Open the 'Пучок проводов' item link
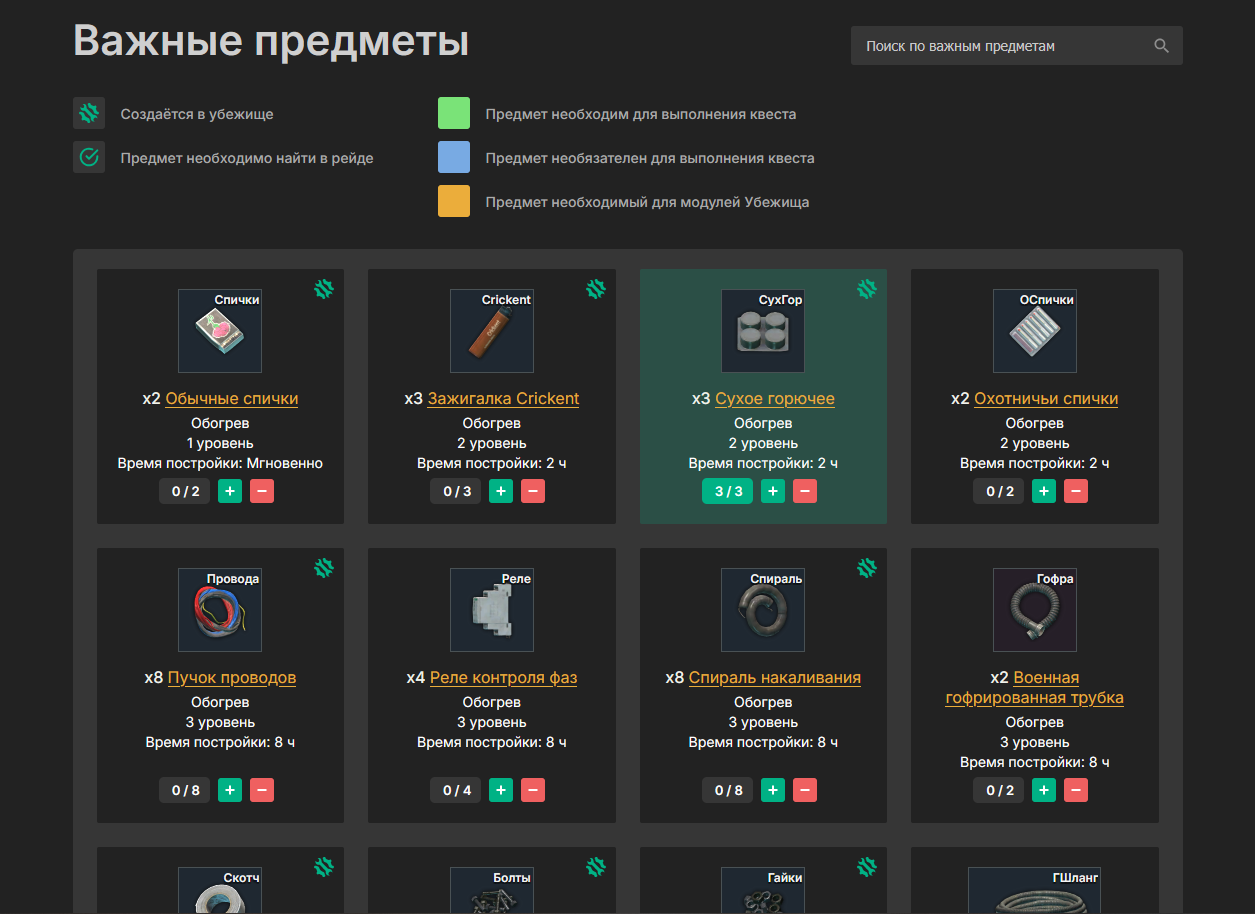1255x914 pixels. point(232,677)
